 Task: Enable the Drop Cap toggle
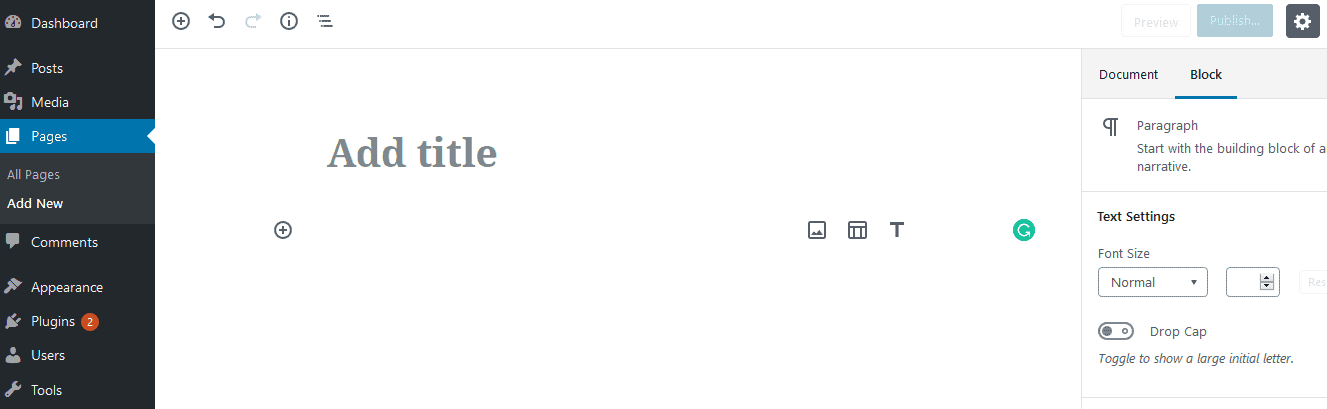click(1116, 331)
